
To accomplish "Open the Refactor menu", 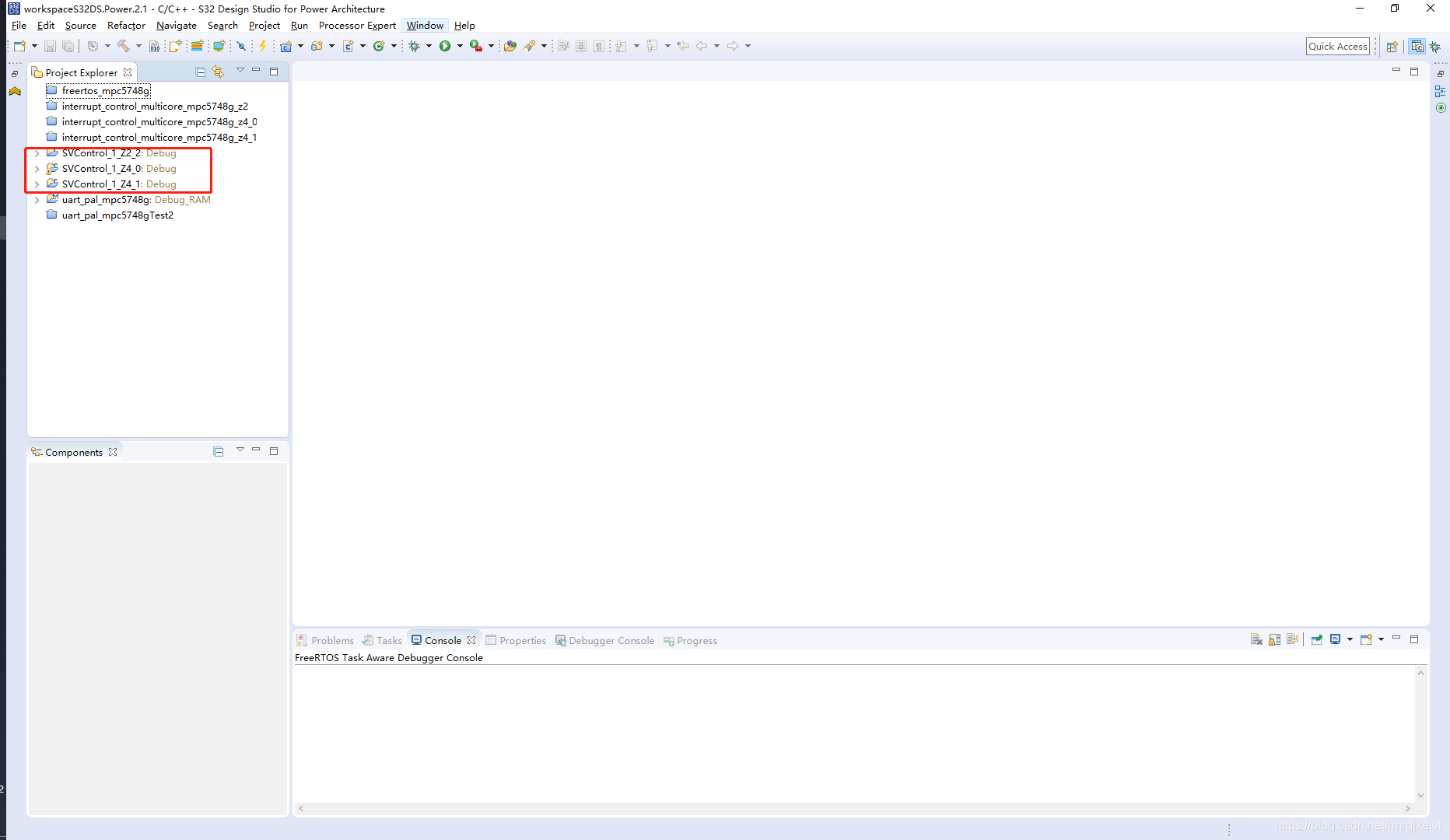I will (x=126, y=26).
